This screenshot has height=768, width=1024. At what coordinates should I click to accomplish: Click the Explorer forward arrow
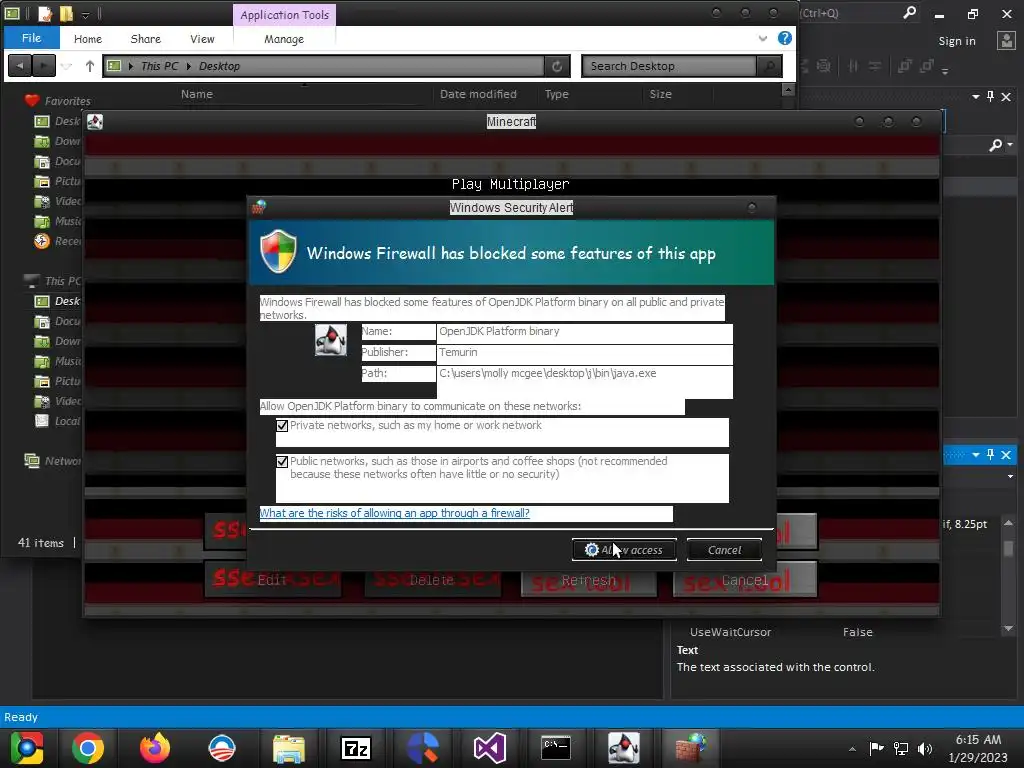click(43, 65)
